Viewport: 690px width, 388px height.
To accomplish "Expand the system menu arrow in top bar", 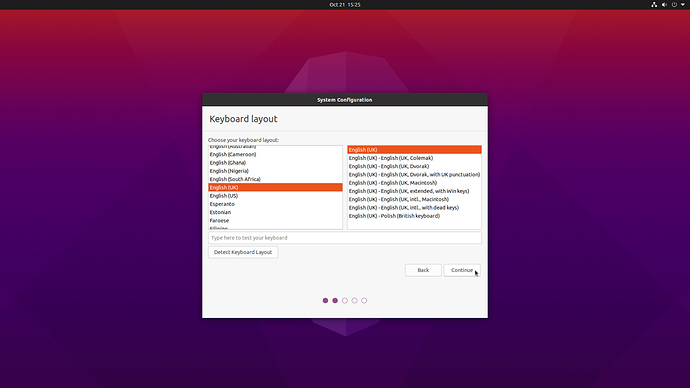I will coord(683,4).
